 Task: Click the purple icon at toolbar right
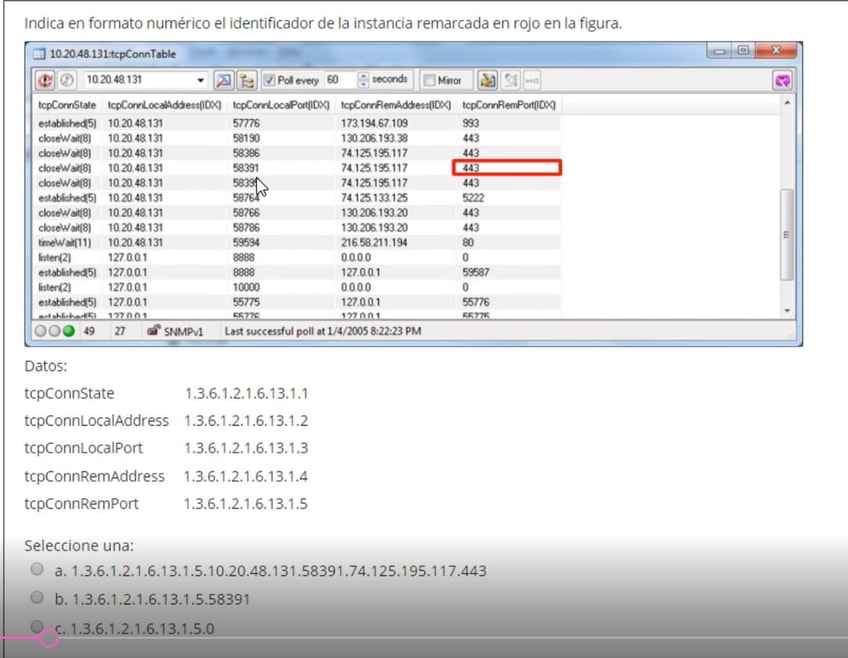(x=782, y=81)
